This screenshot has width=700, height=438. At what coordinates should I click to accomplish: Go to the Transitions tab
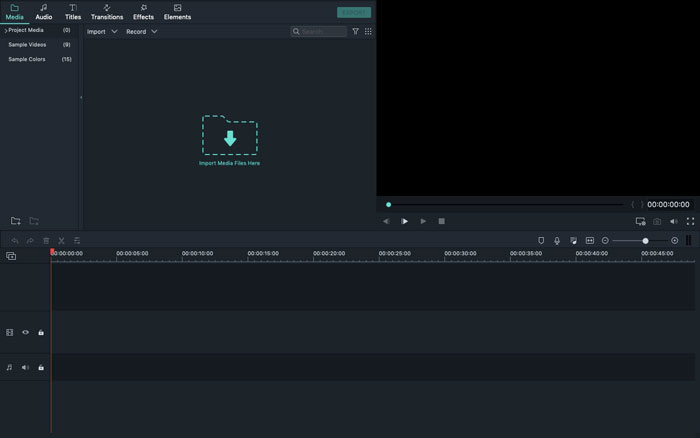[x=107, y=12]
